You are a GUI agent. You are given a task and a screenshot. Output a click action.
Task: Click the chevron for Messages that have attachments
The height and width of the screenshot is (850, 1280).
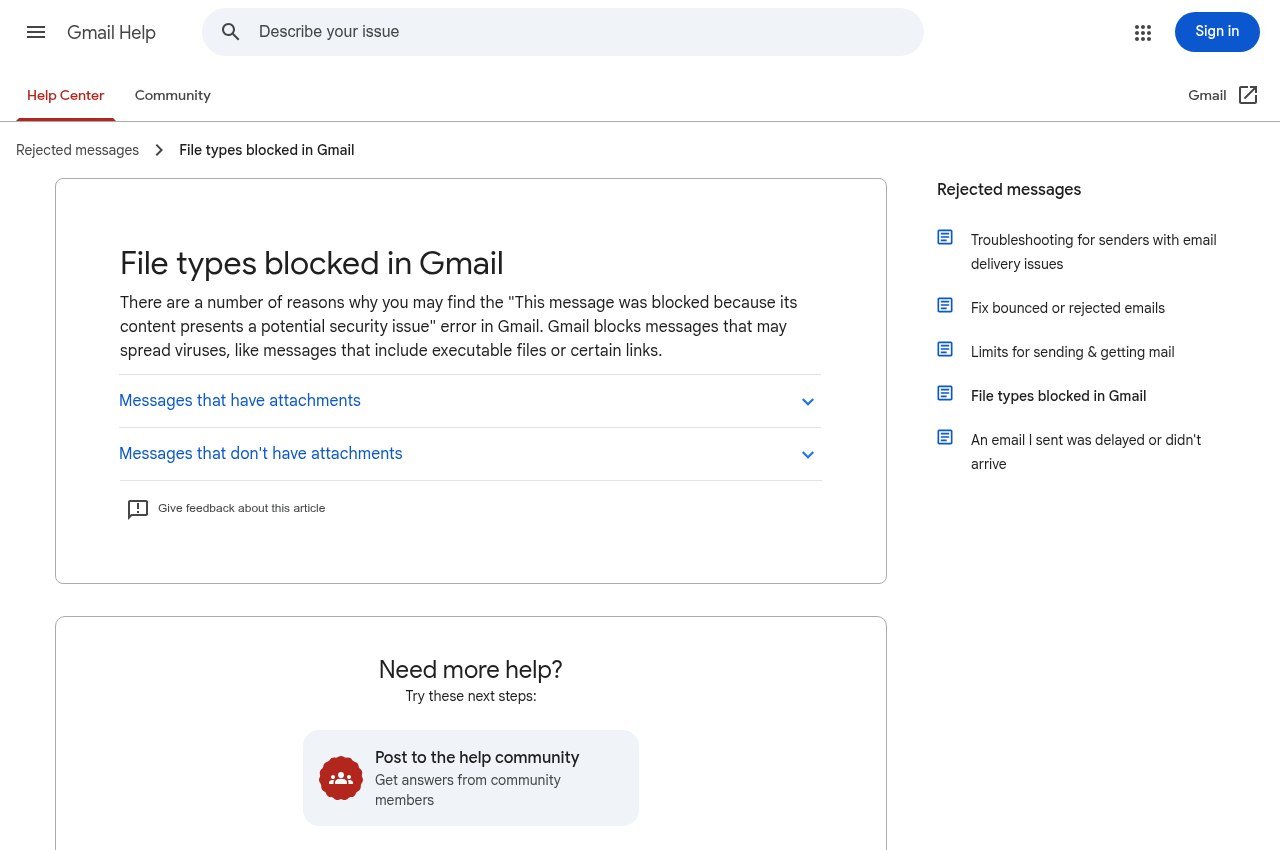click(808, 402)
